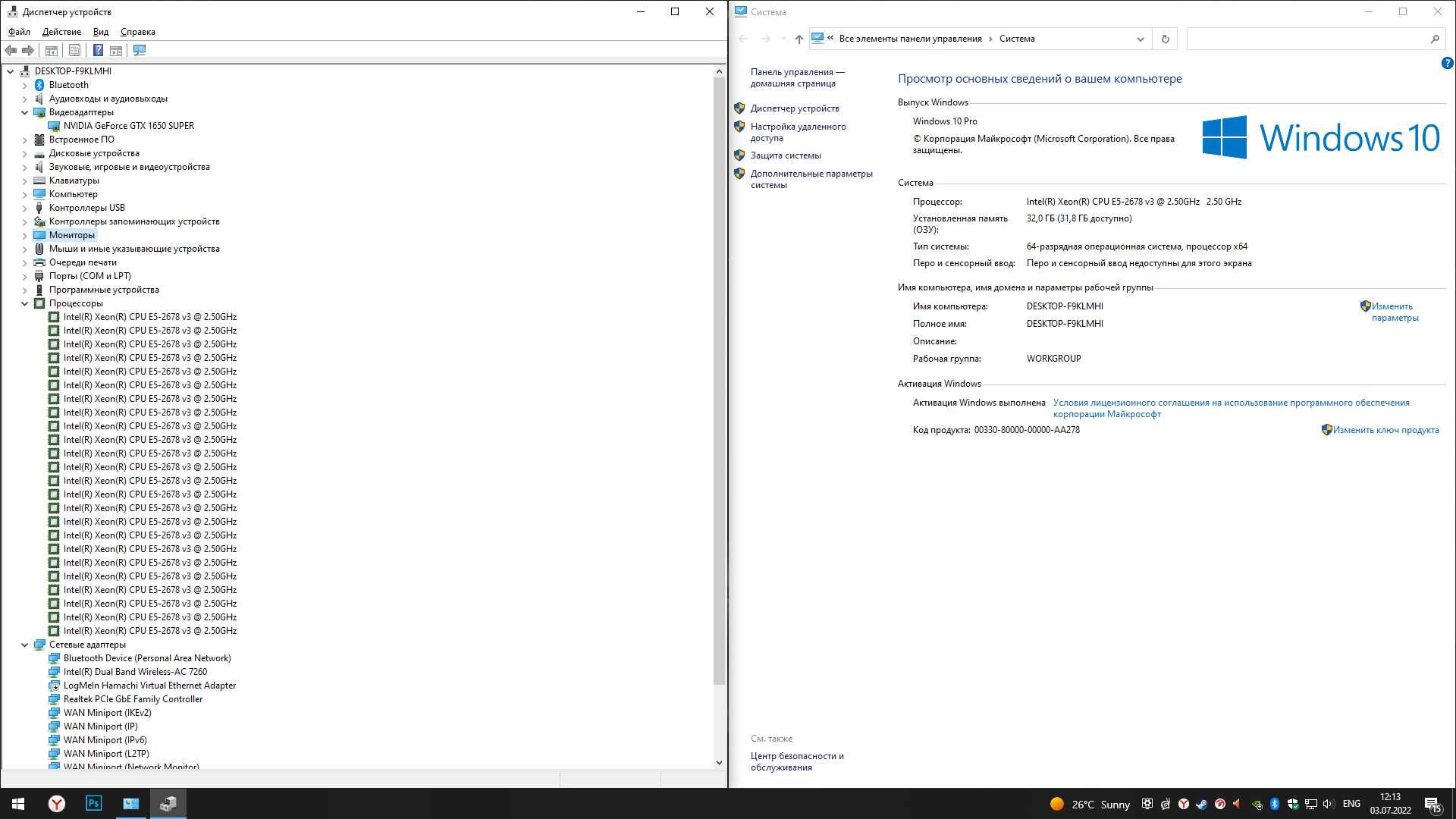This screenshot has height=819, width=1456.
Task: Go to Панель управления — домашняя страница
Action: [797, 78]
